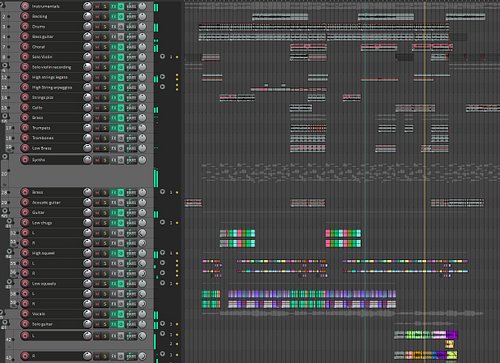Arm the Choral track for recording
500x363 pixels.
pyautogui.click(x=25, y=47)
